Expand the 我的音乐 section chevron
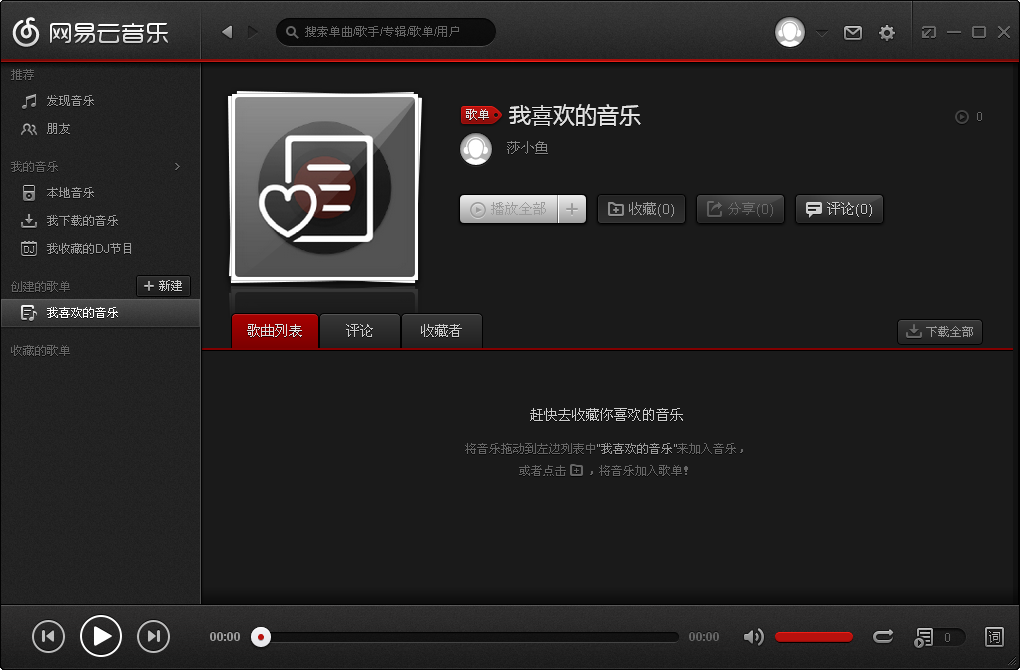This screenshot has width=1020, height=670. click(176, 166)
